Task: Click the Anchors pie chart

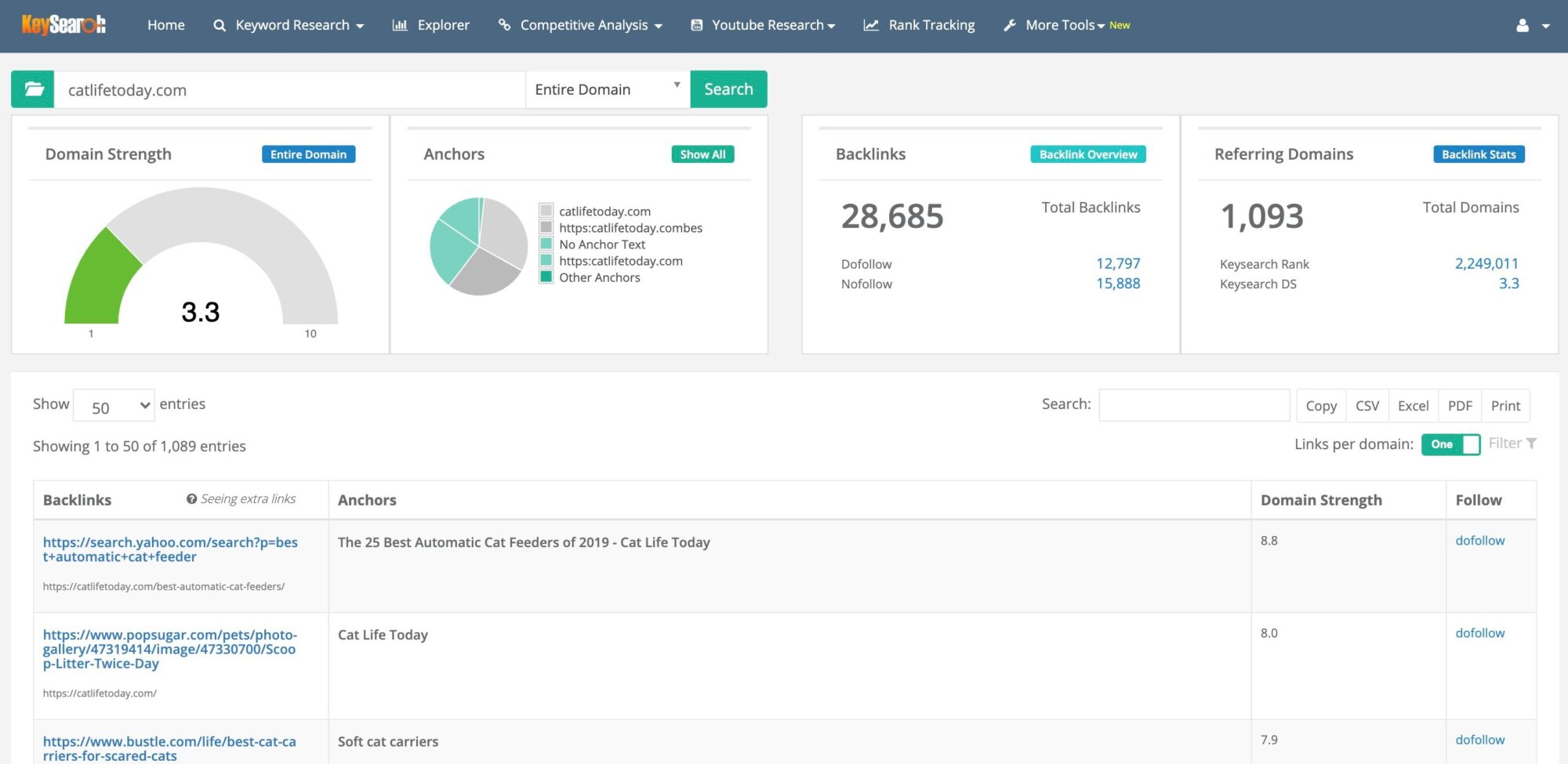Action: [x=479, y=246]
